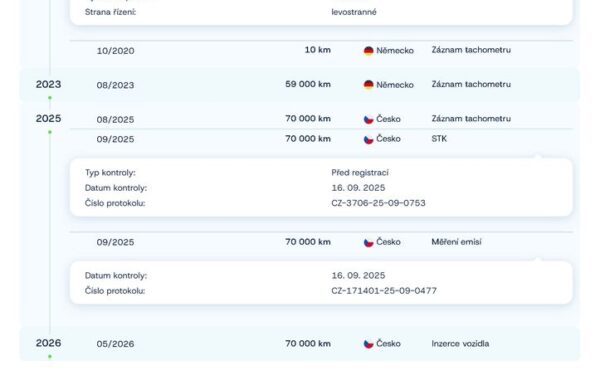Click Česko in the 05/2026 row
This screenshot has width=600, height=390.
point(388,344)
